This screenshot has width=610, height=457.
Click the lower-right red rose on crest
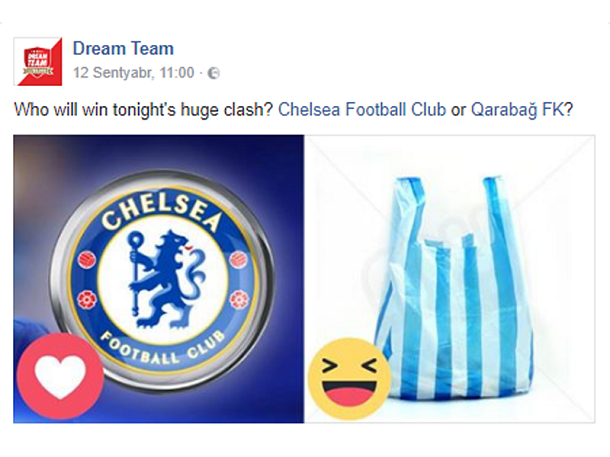pos(238,299)
